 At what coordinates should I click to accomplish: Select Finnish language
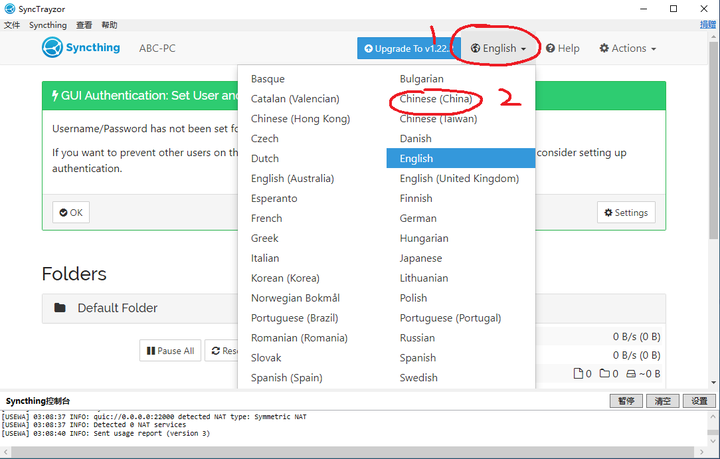pyautogui.click(x=416, y=198)
